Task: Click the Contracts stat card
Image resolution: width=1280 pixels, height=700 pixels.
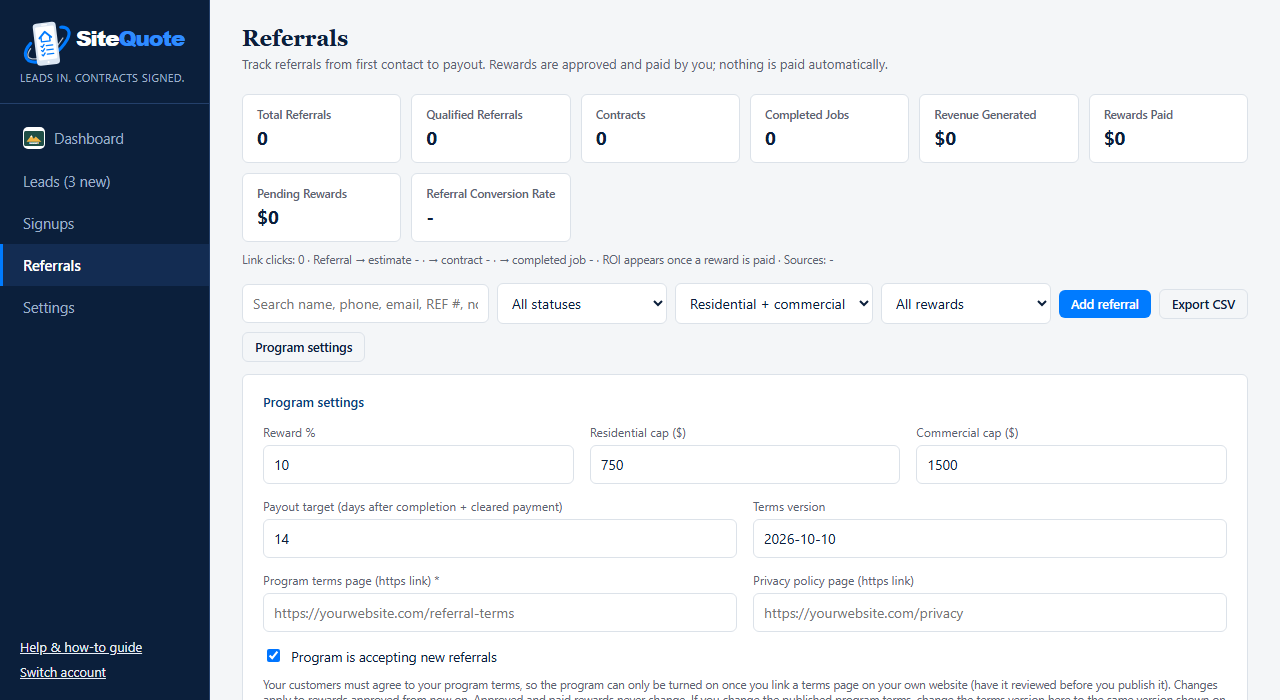Action: [660, 128]
